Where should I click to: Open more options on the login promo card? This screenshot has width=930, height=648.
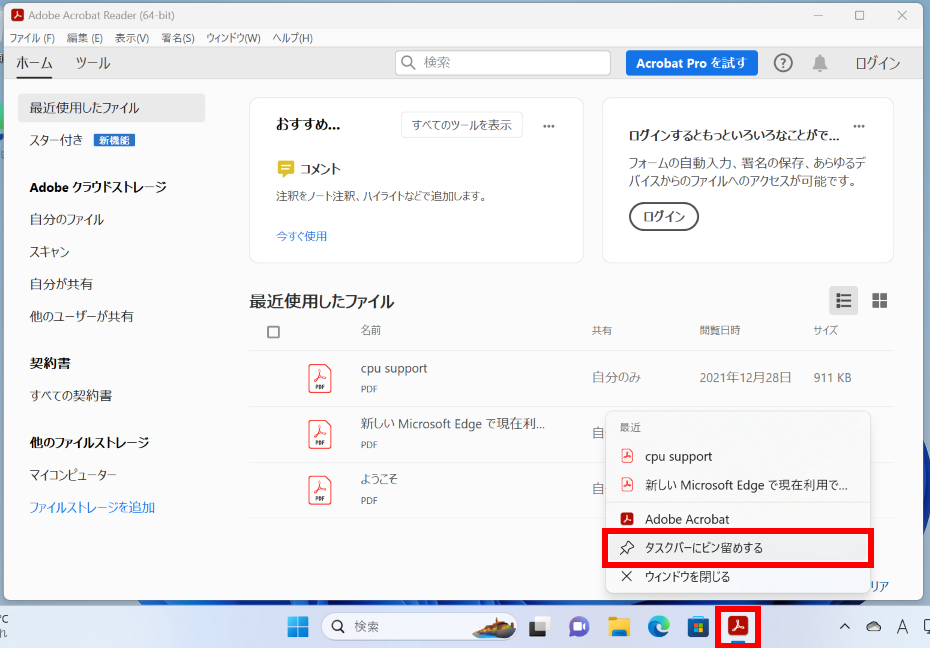[x=859, y=126]
